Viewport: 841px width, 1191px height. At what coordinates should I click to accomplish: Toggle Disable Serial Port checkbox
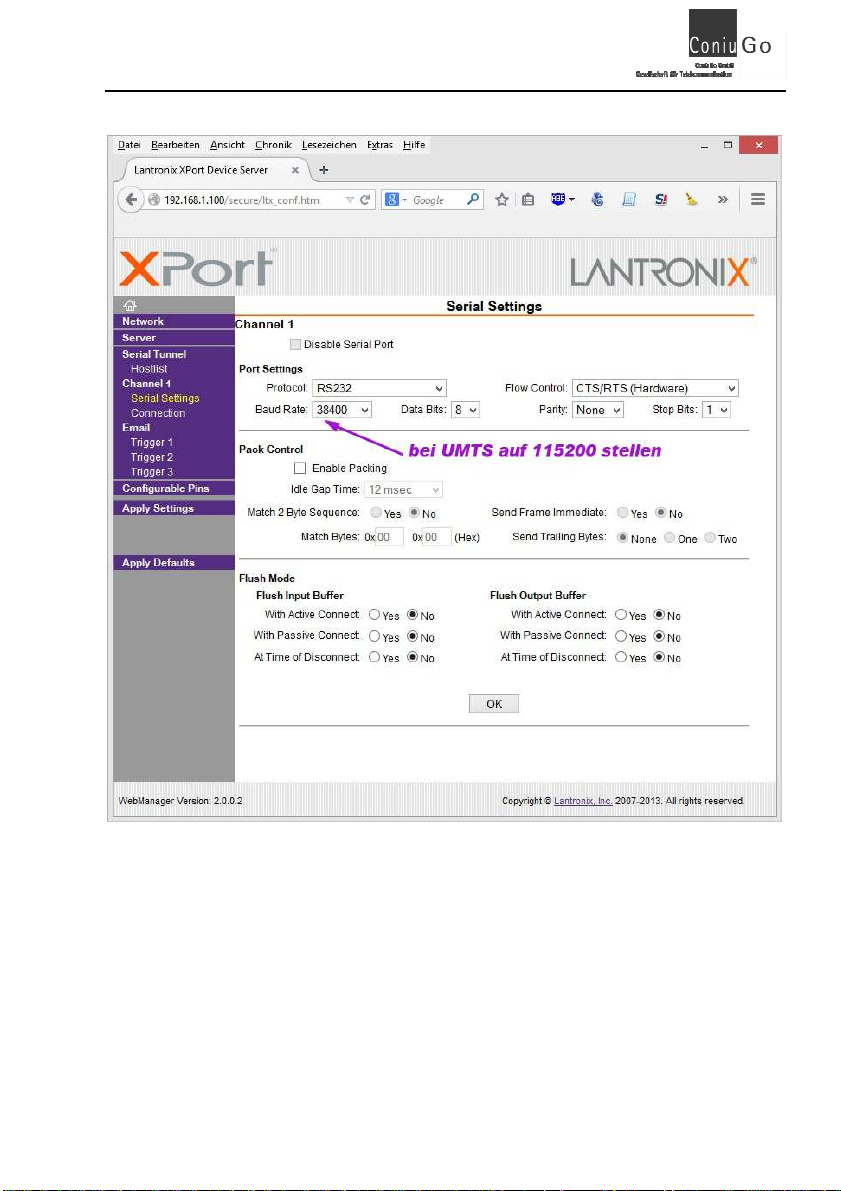click(x=296, y=344)
